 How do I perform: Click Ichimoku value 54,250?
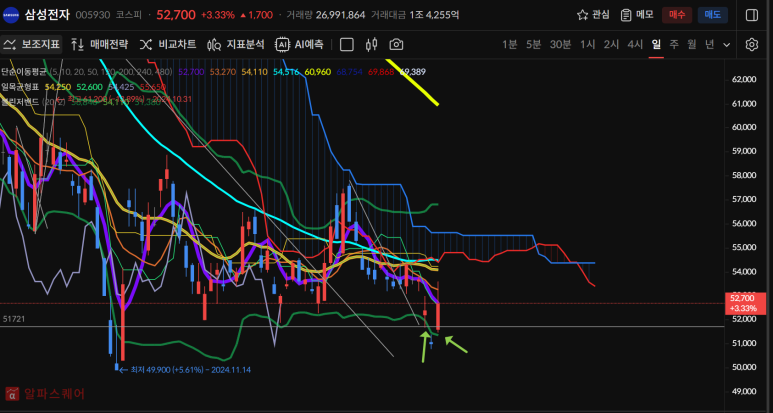[x=58, y=87]
